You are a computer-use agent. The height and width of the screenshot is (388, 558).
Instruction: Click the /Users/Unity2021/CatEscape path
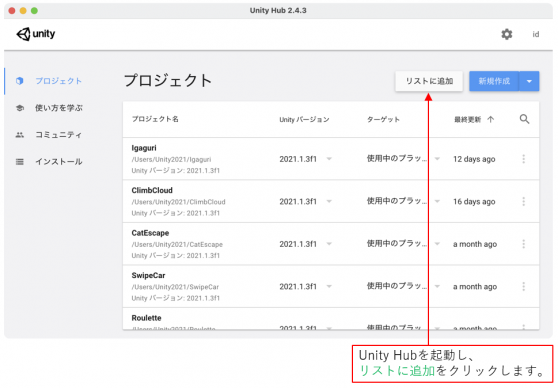pyautogui.click(x=177, y=245)
